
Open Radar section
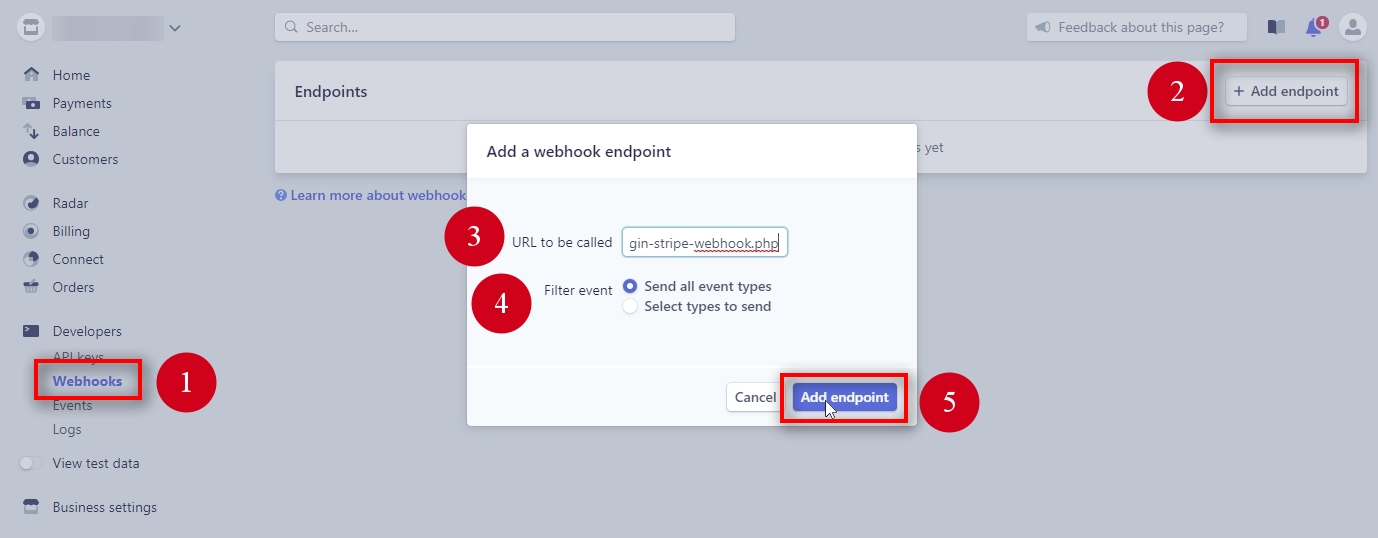pyautogui.click(x=70, y=203)
